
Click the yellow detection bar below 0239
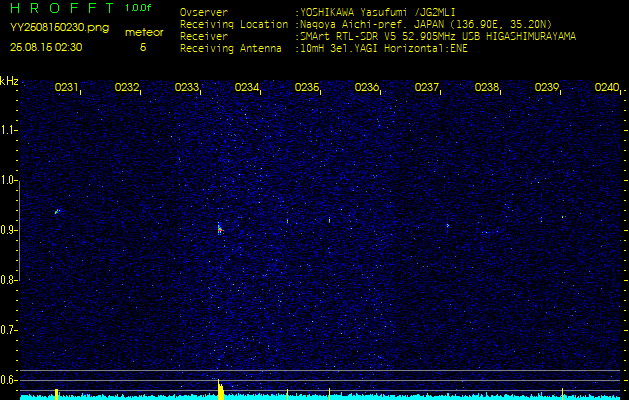click(x=562, y=394)
